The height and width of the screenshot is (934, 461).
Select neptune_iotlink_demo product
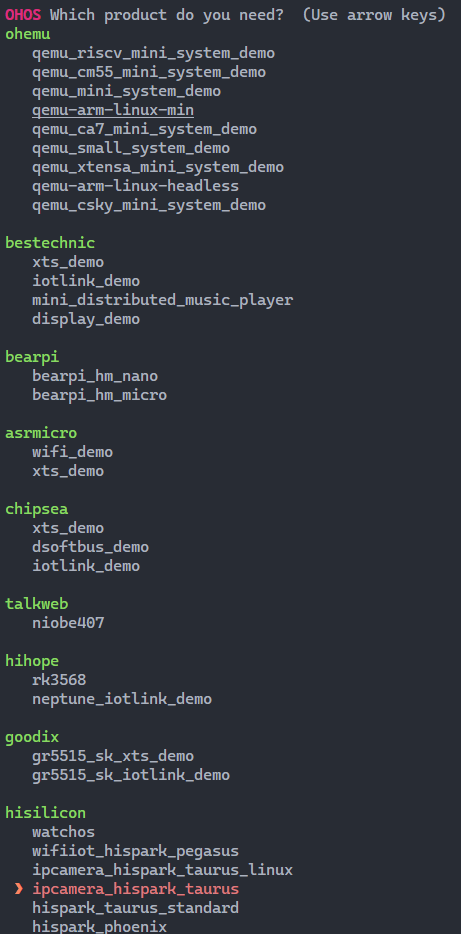pyautogui.click(x=122, y=699)
